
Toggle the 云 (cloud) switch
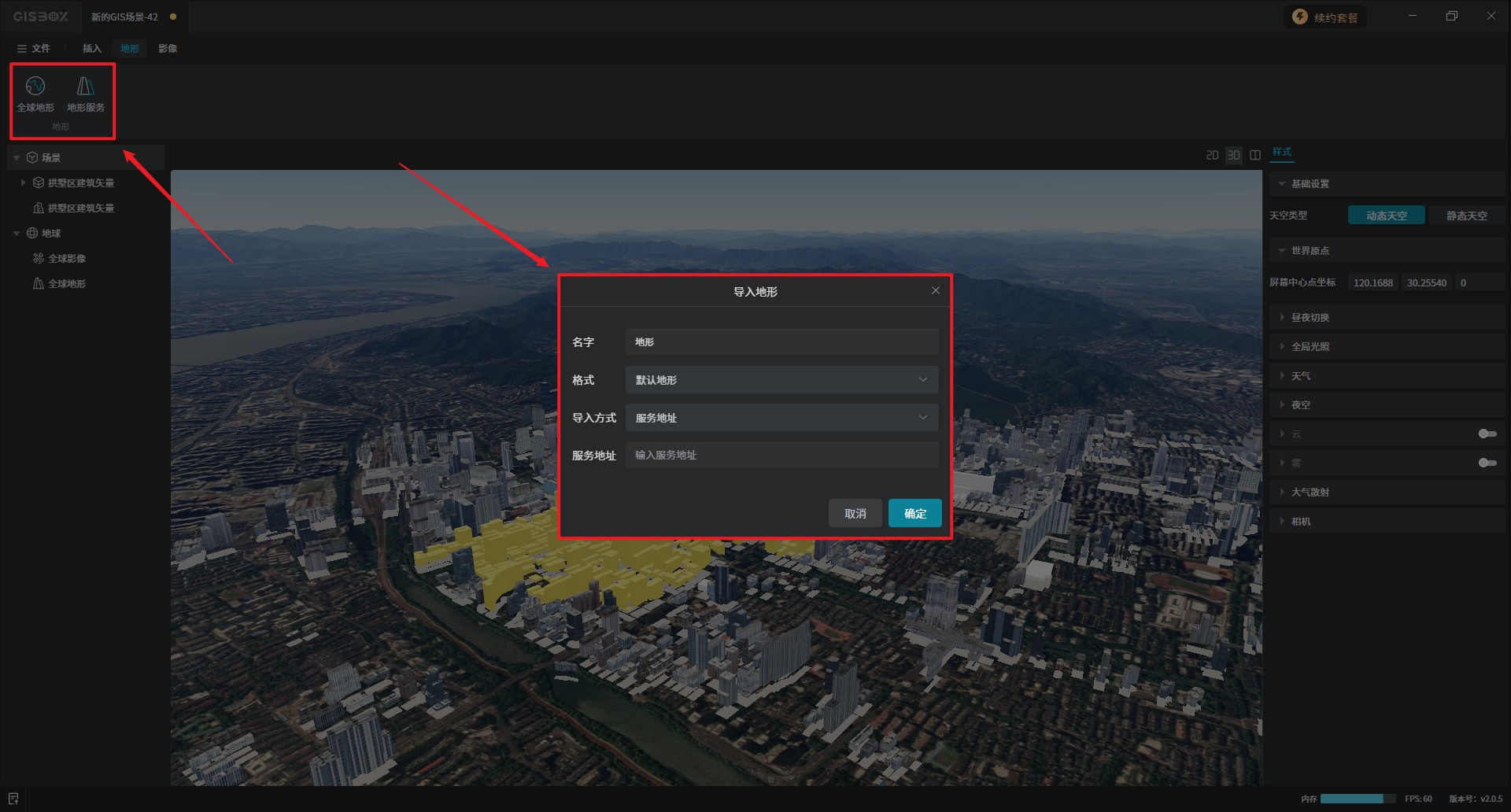[x=1487, y=434]
